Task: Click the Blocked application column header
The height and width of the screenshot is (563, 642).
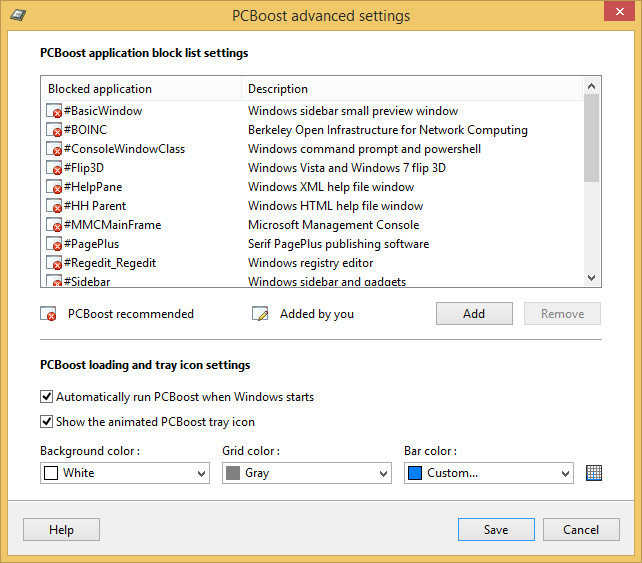Action: tap(141, 89)
